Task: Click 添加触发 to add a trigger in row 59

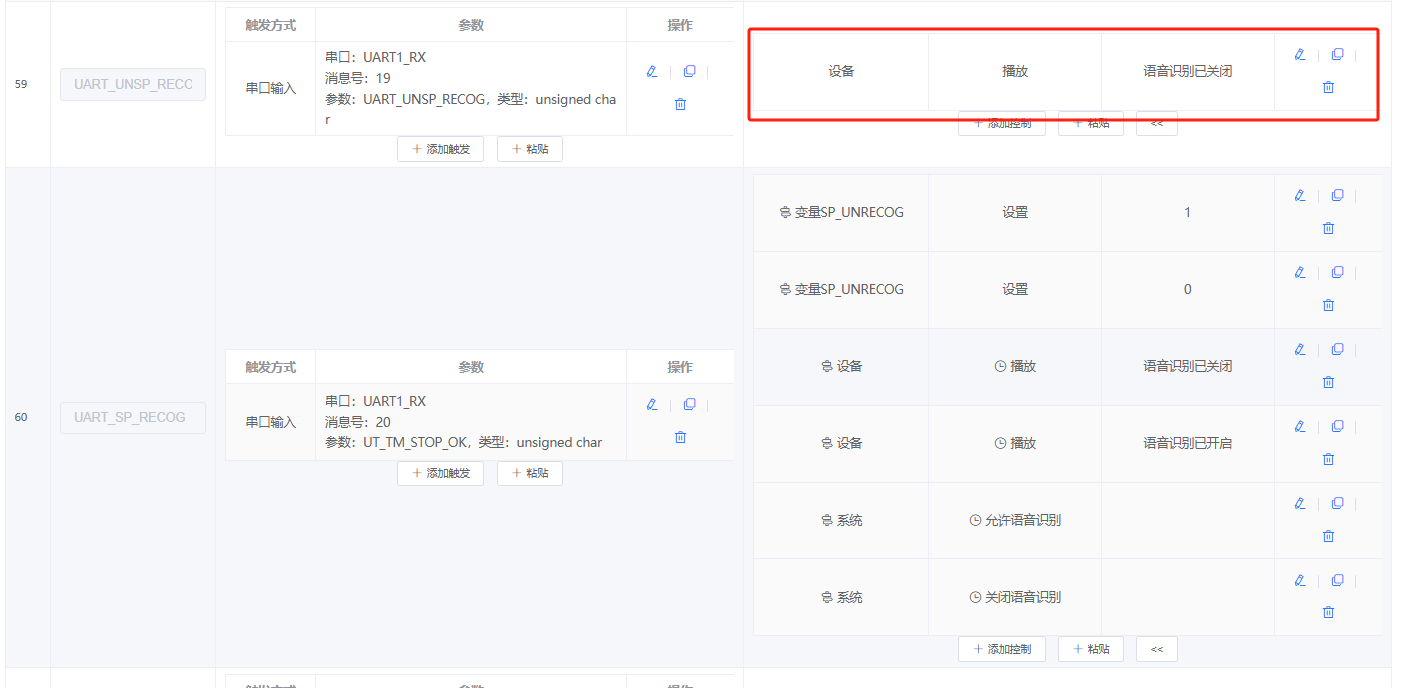Action: tap(440, 148)
